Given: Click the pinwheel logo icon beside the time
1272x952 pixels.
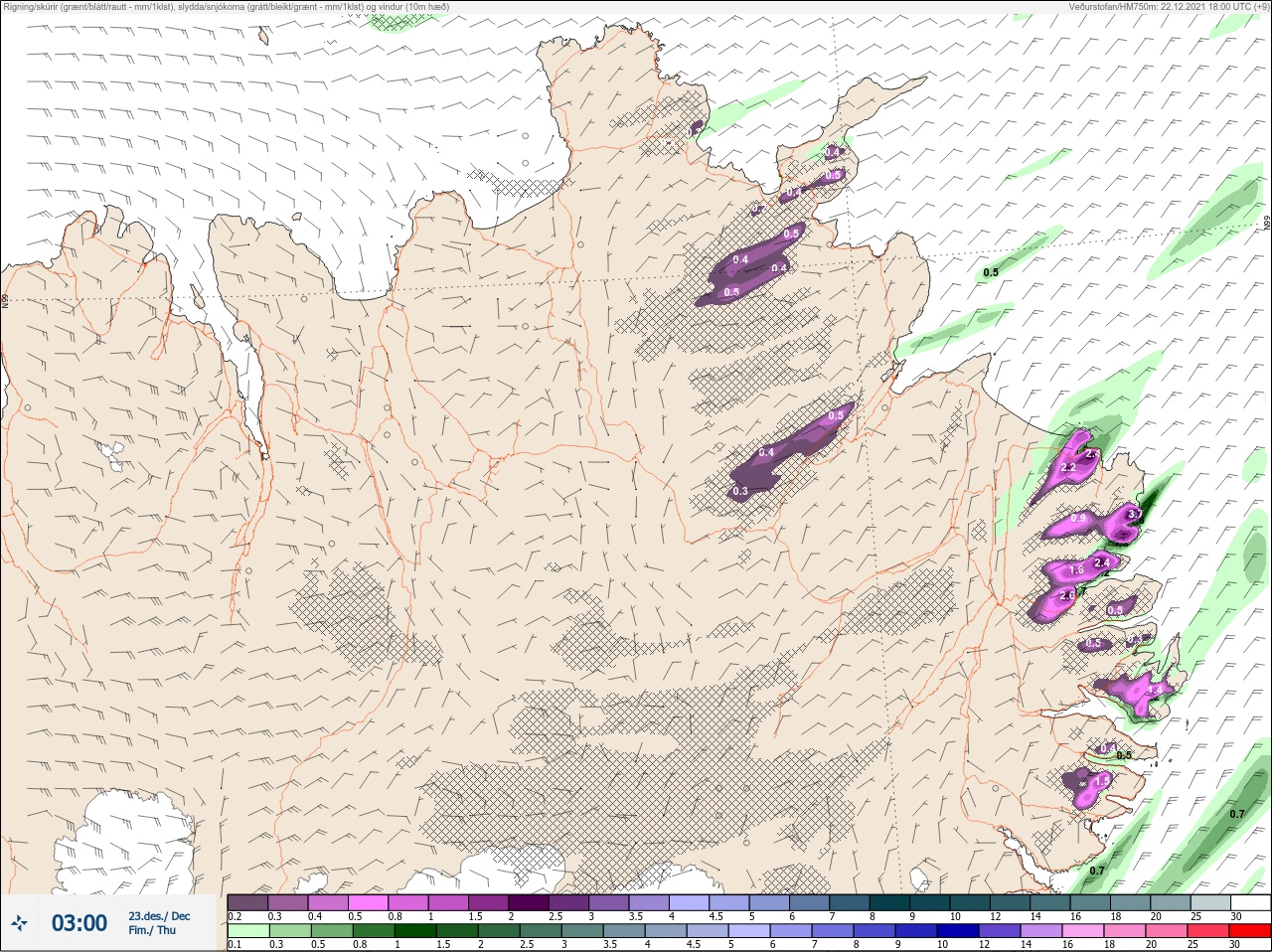Looking at the screenshot, I should [20, 924].
